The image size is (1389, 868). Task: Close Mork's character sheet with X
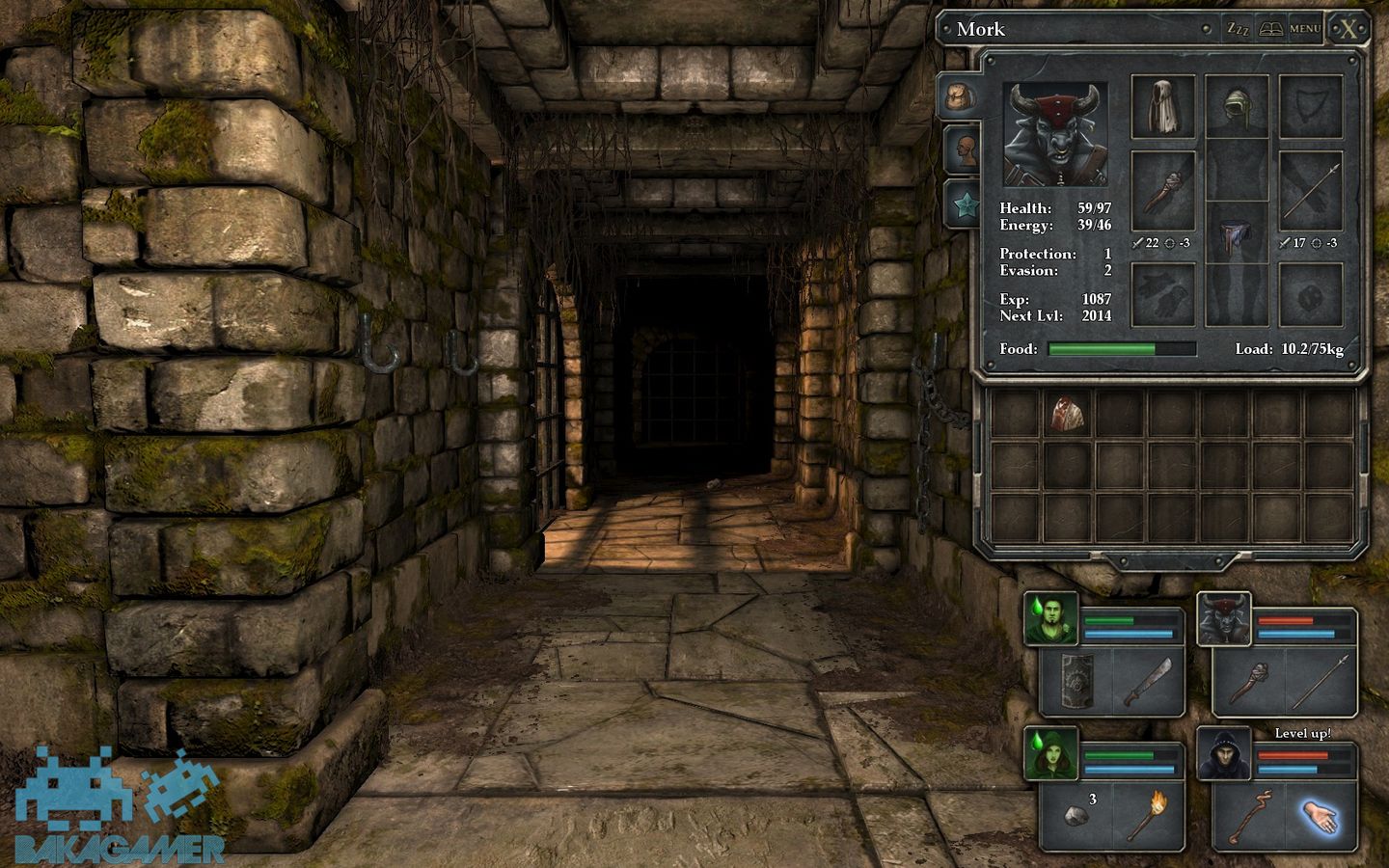click(x=1348, y=29)
